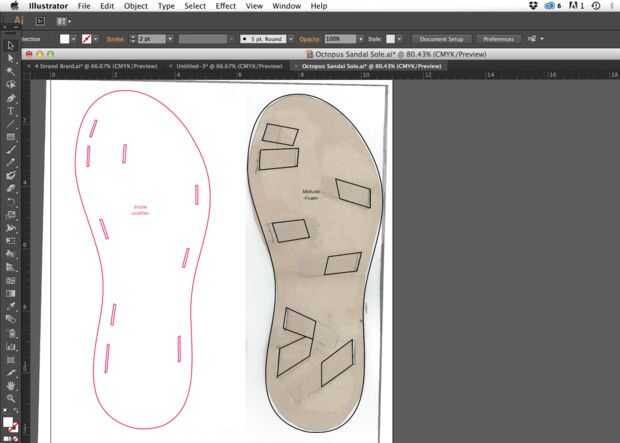Image resolution: width=620 pixels, height=443 pixels.
Task: Open the stroke weight dropdown arrow
Action: pos(170,39)
